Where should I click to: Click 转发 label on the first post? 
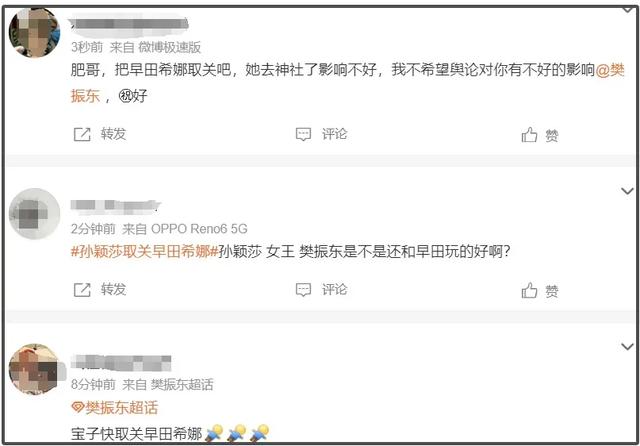(x=113, y=134)
